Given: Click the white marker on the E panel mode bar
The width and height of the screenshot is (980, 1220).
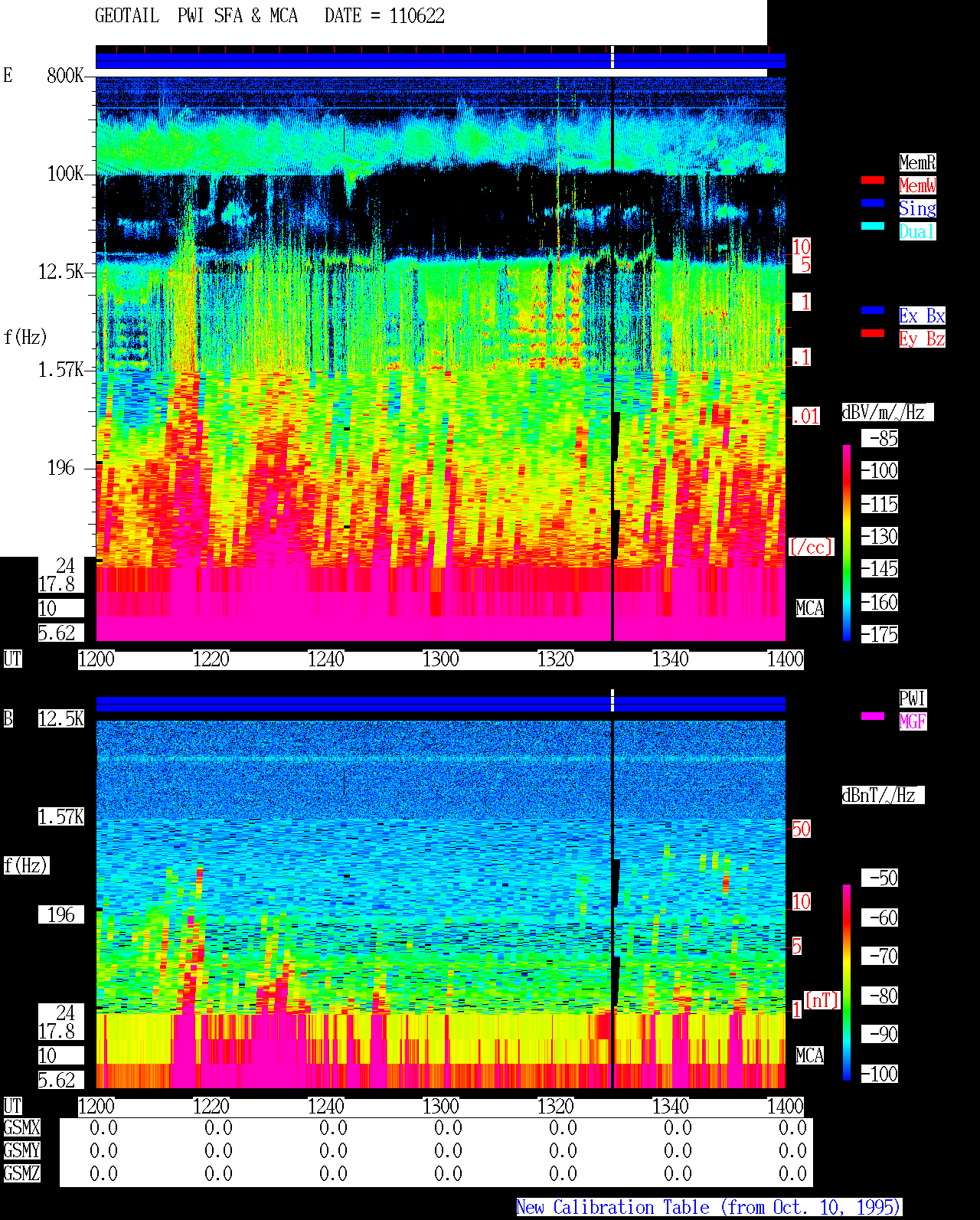Looking at the screenshot, I should (612, 57).
